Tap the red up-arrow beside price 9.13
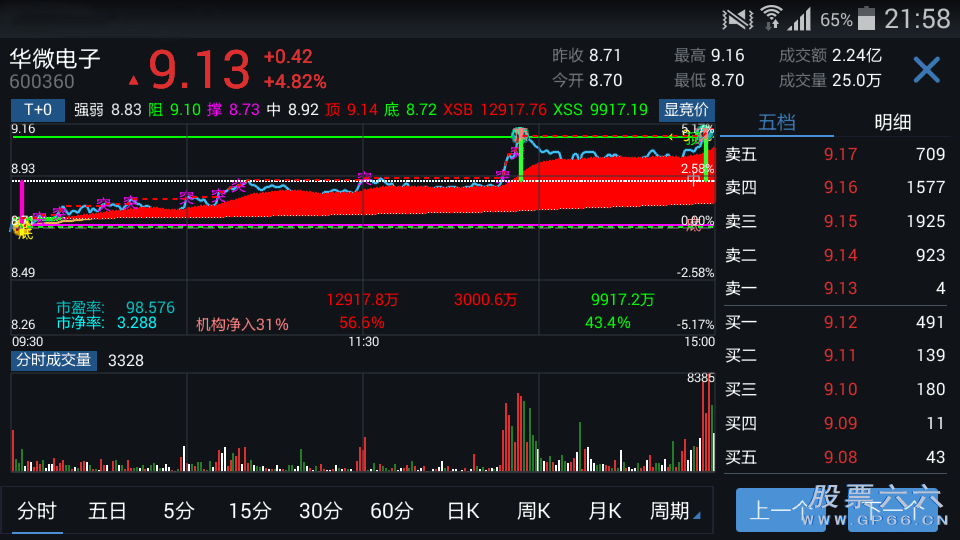Viewport: 960px width, 540px height. point(134,80)
